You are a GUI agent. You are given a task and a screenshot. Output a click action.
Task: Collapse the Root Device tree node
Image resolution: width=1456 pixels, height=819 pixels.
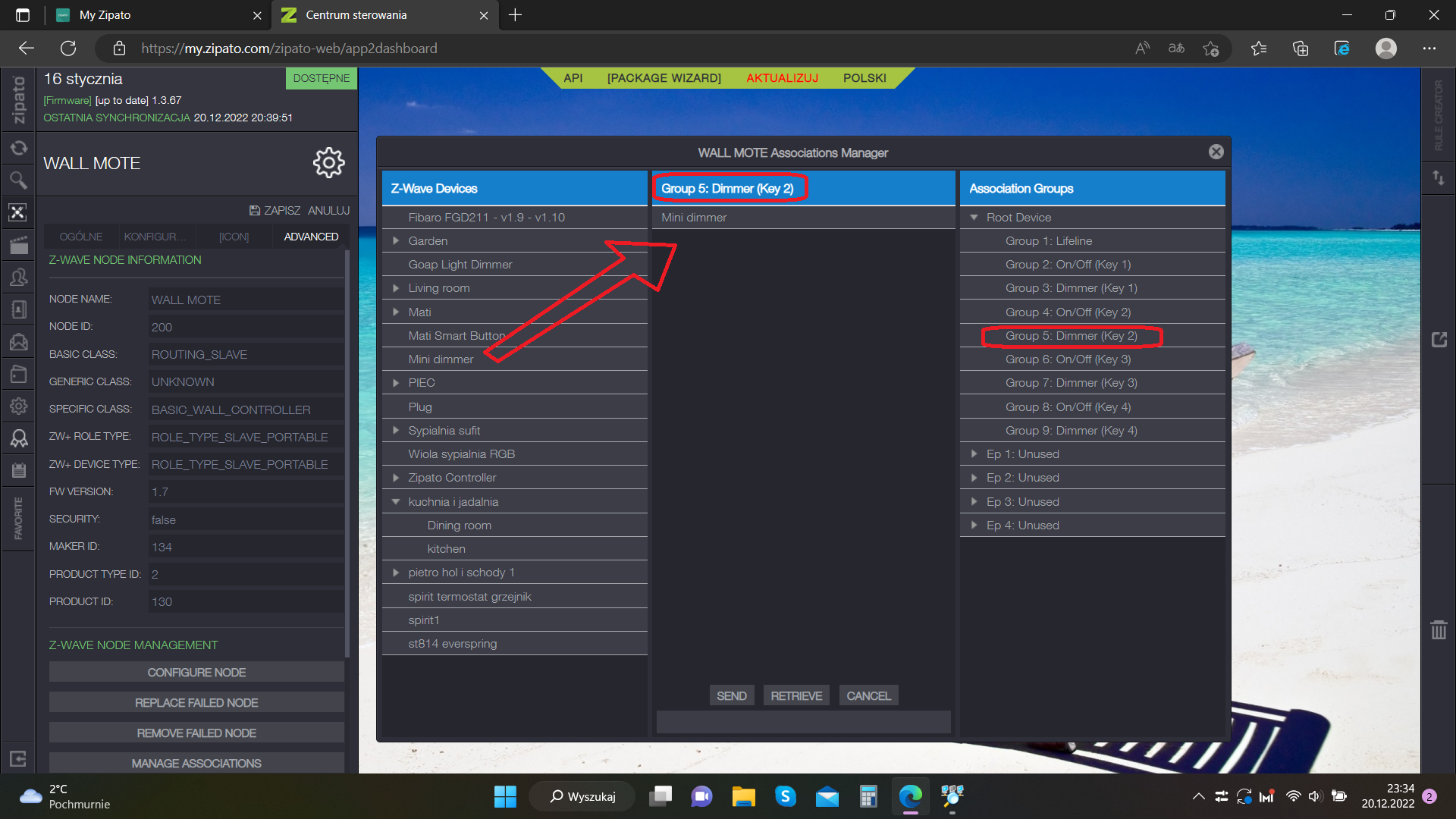coord(974,218)
